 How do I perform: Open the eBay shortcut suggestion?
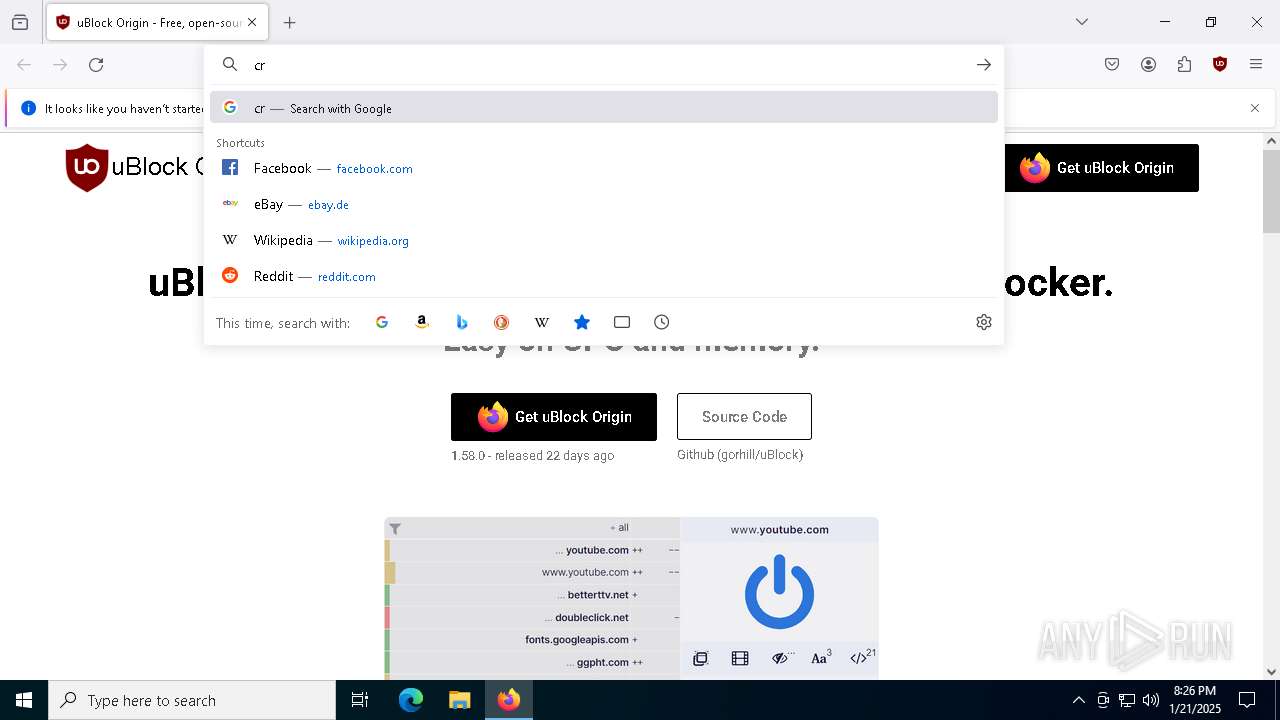(x=604, y=204)
